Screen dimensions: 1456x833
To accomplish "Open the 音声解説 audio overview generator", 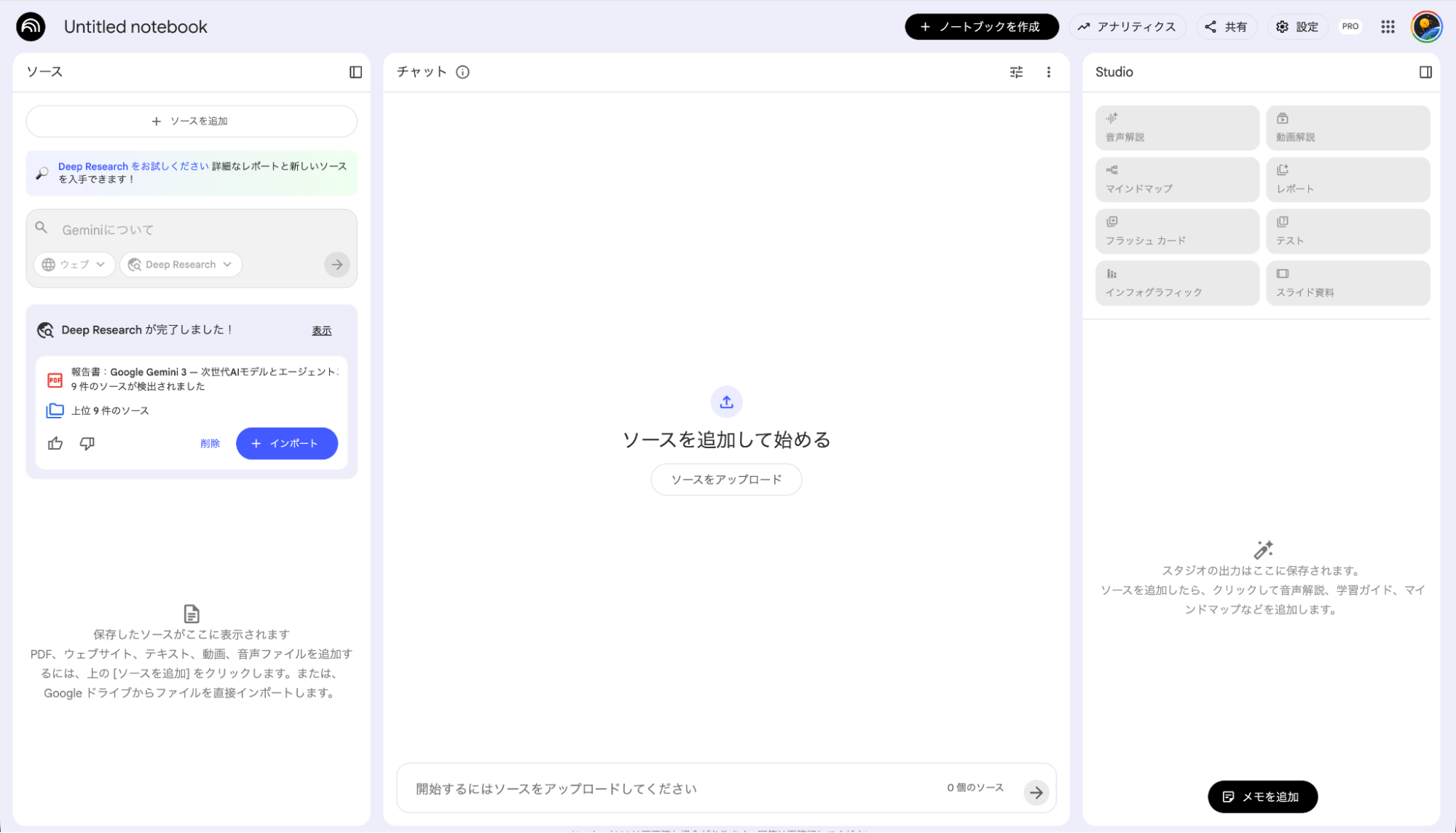I will (1176, 128).
